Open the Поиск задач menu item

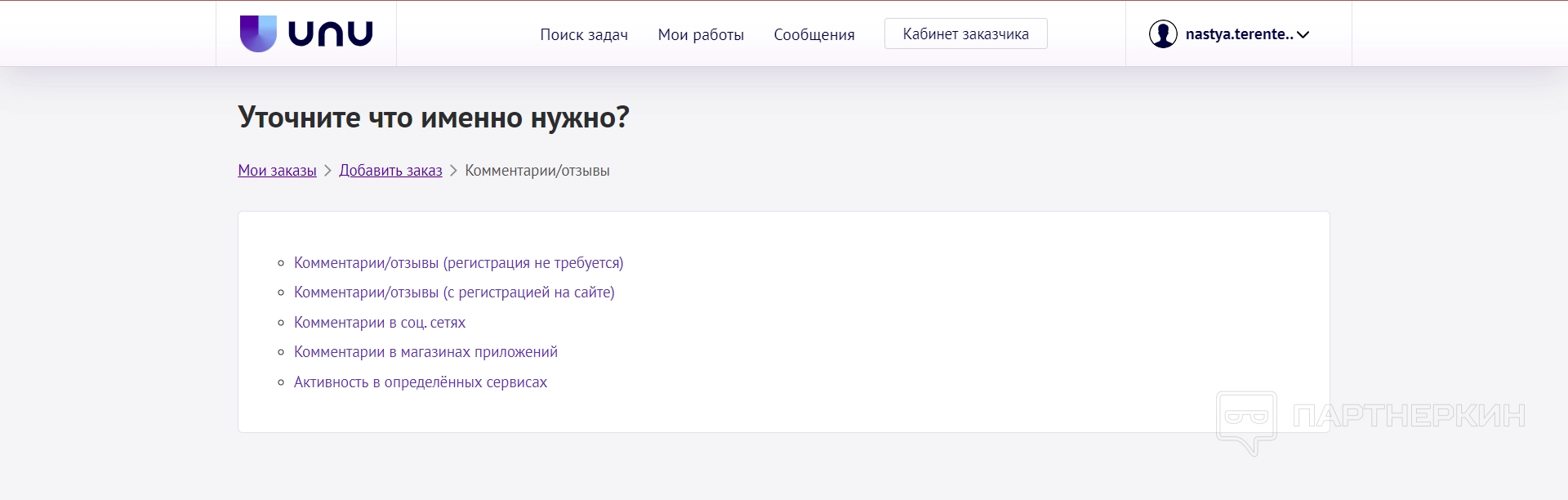click(x=584, y=34)
